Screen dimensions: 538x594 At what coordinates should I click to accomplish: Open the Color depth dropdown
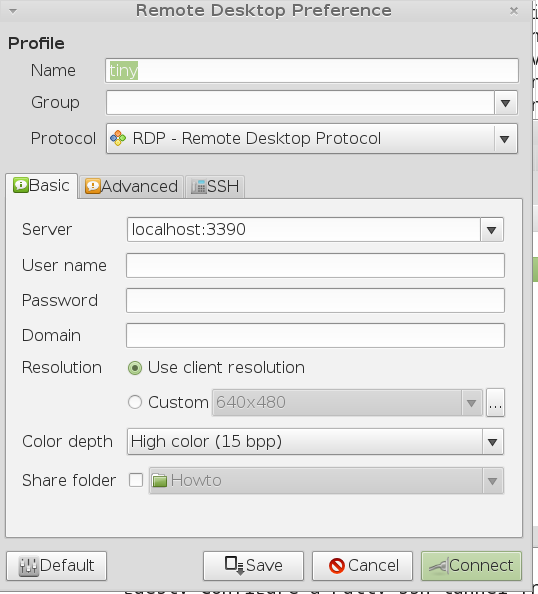pos(315,442)
